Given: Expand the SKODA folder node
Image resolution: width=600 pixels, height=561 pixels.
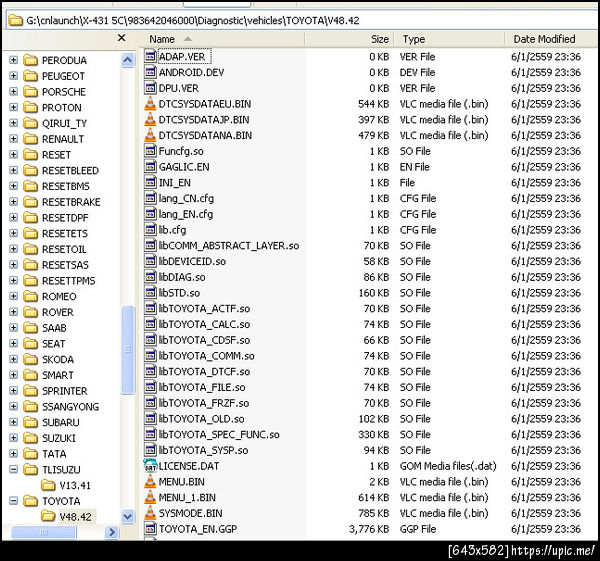Looking at the screenshot, I should point(13,359).
